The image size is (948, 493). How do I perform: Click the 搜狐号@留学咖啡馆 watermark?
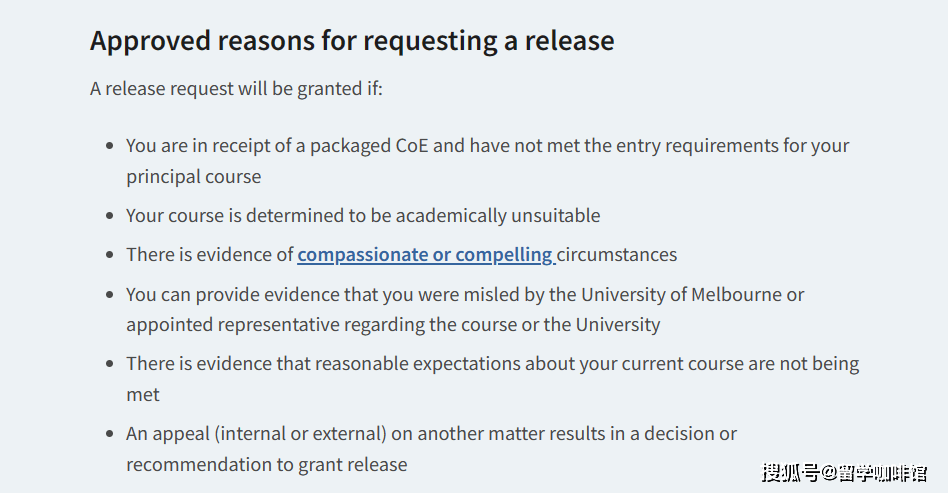(843, 472)
